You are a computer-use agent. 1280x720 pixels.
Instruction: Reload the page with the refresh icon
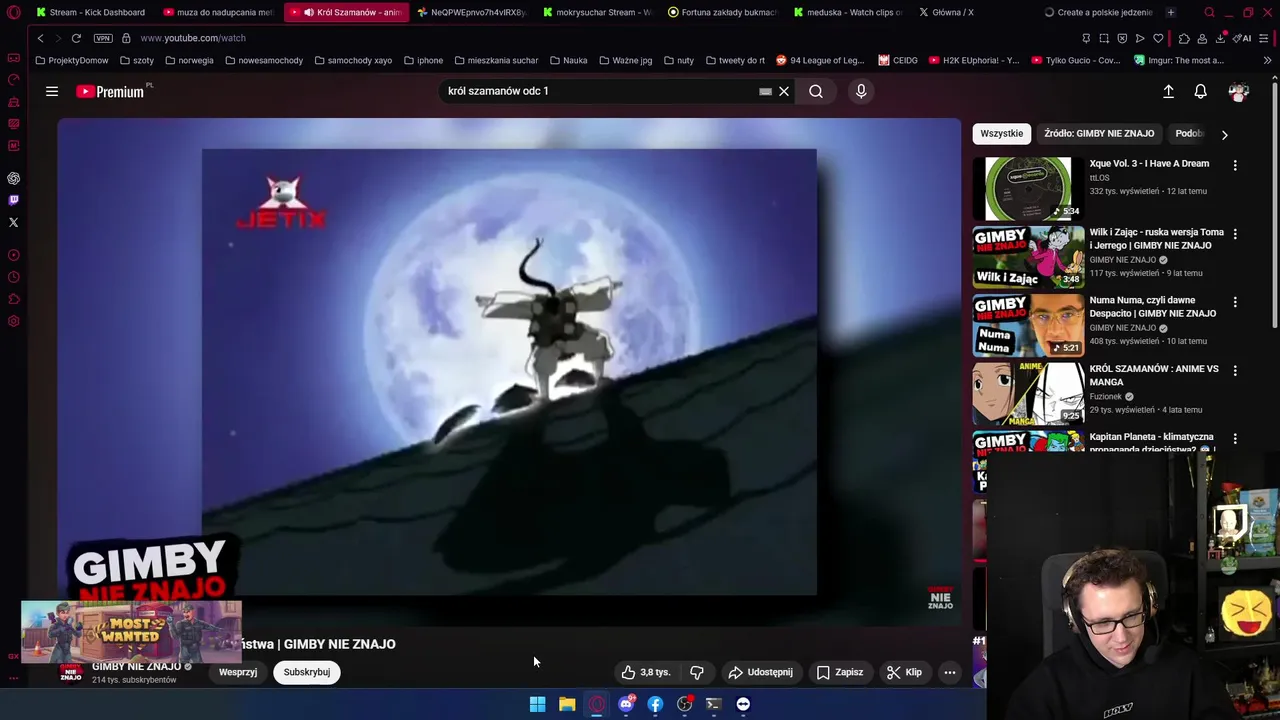76,38
